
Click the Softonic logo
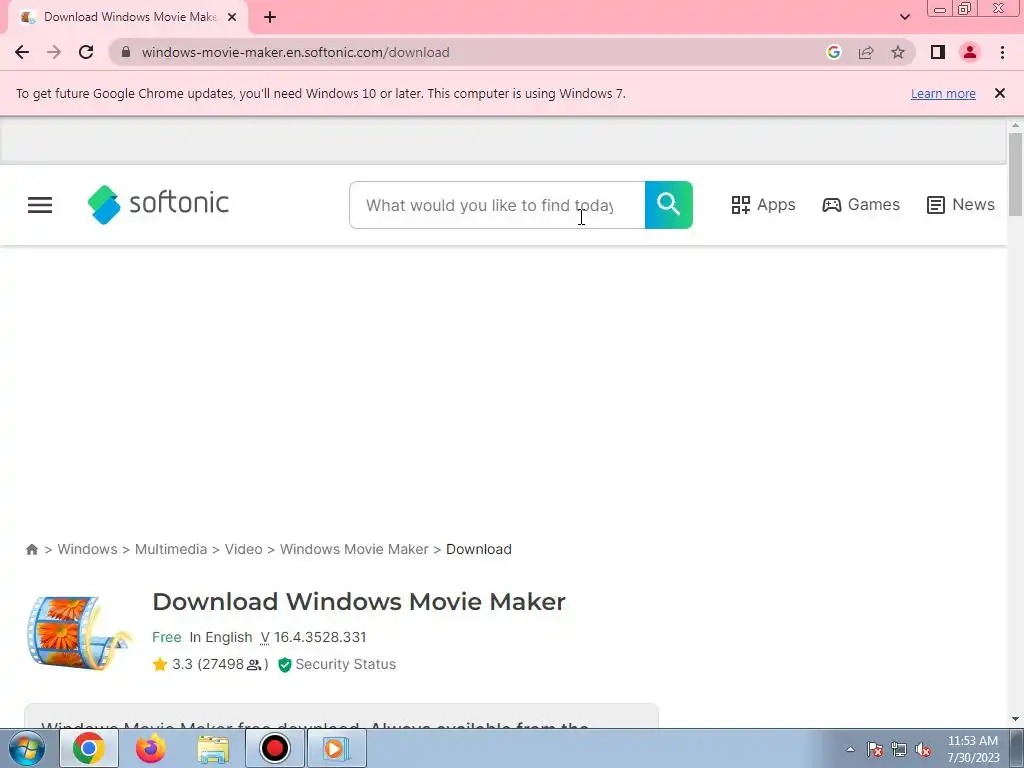click(158, 204)
